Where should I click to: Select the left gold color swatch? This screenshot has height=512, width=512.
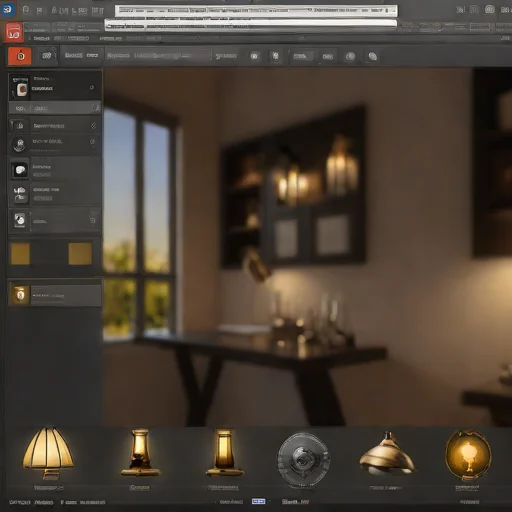click(20, 254)
